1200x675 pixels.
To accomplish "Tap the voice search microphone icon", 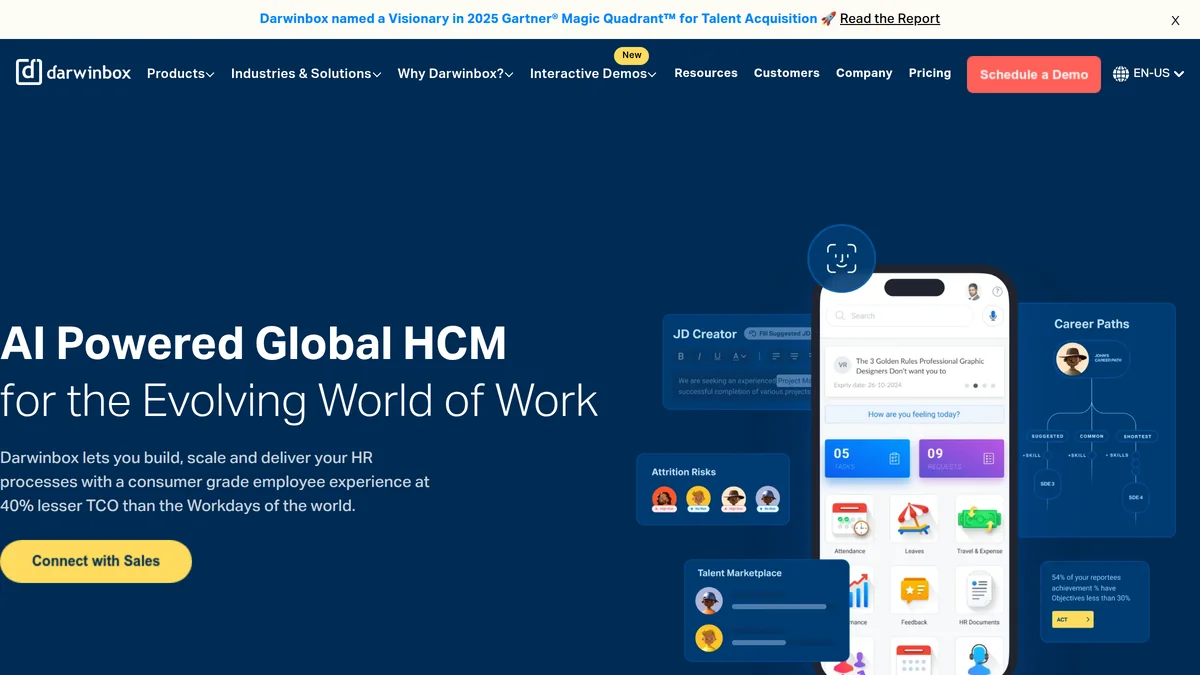I will point(993,316).
